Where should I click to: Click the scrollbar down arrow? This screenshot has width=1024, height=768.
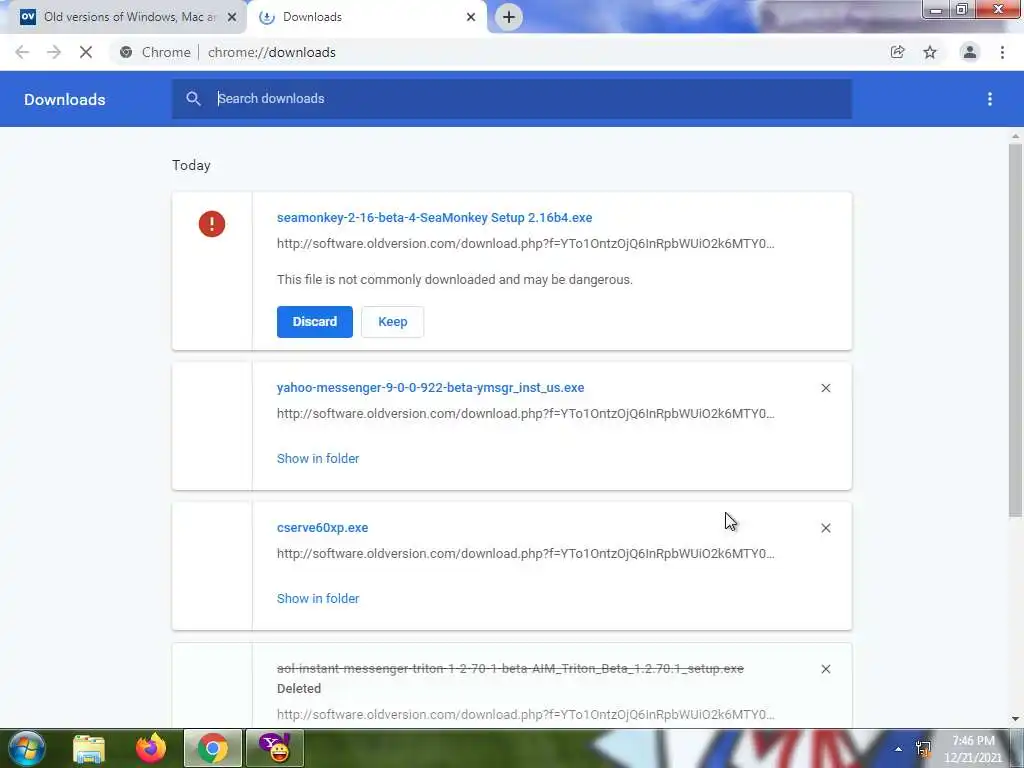pos(1015,719)
